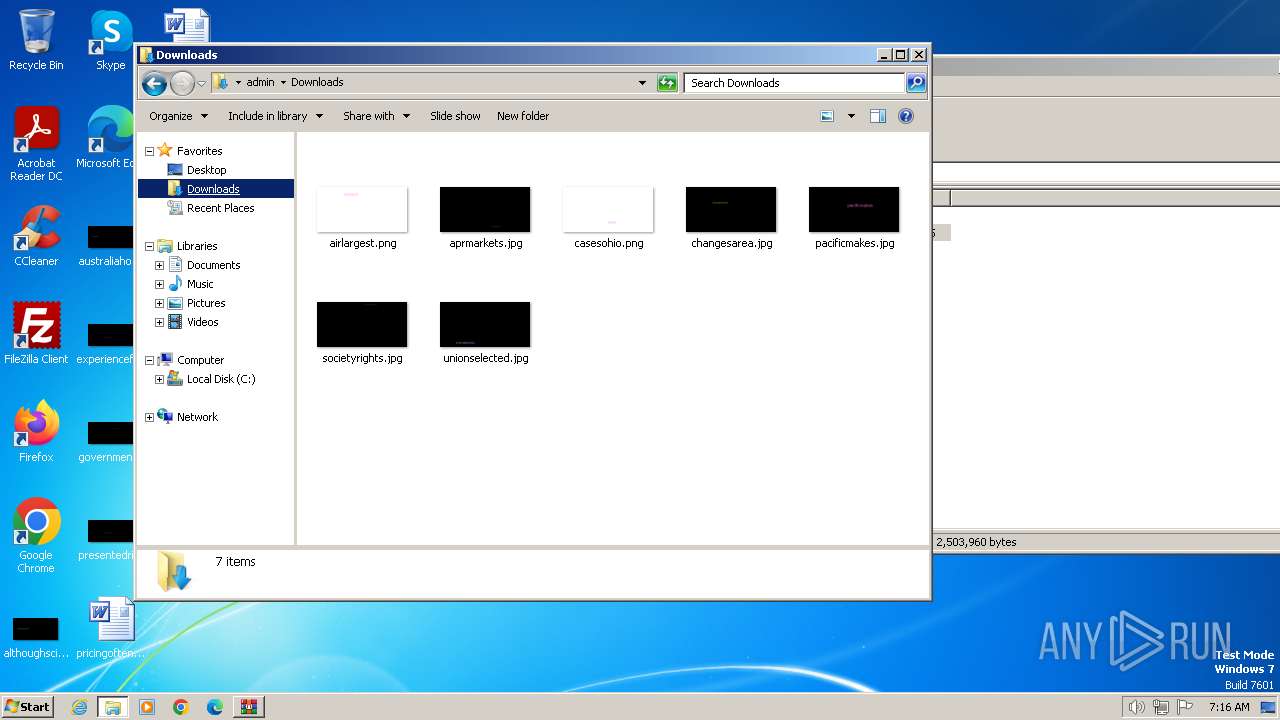The height and width of the screenshot is (720, 1280).
Task: Click the media player taskbar icon
Action: pos(147,707)
